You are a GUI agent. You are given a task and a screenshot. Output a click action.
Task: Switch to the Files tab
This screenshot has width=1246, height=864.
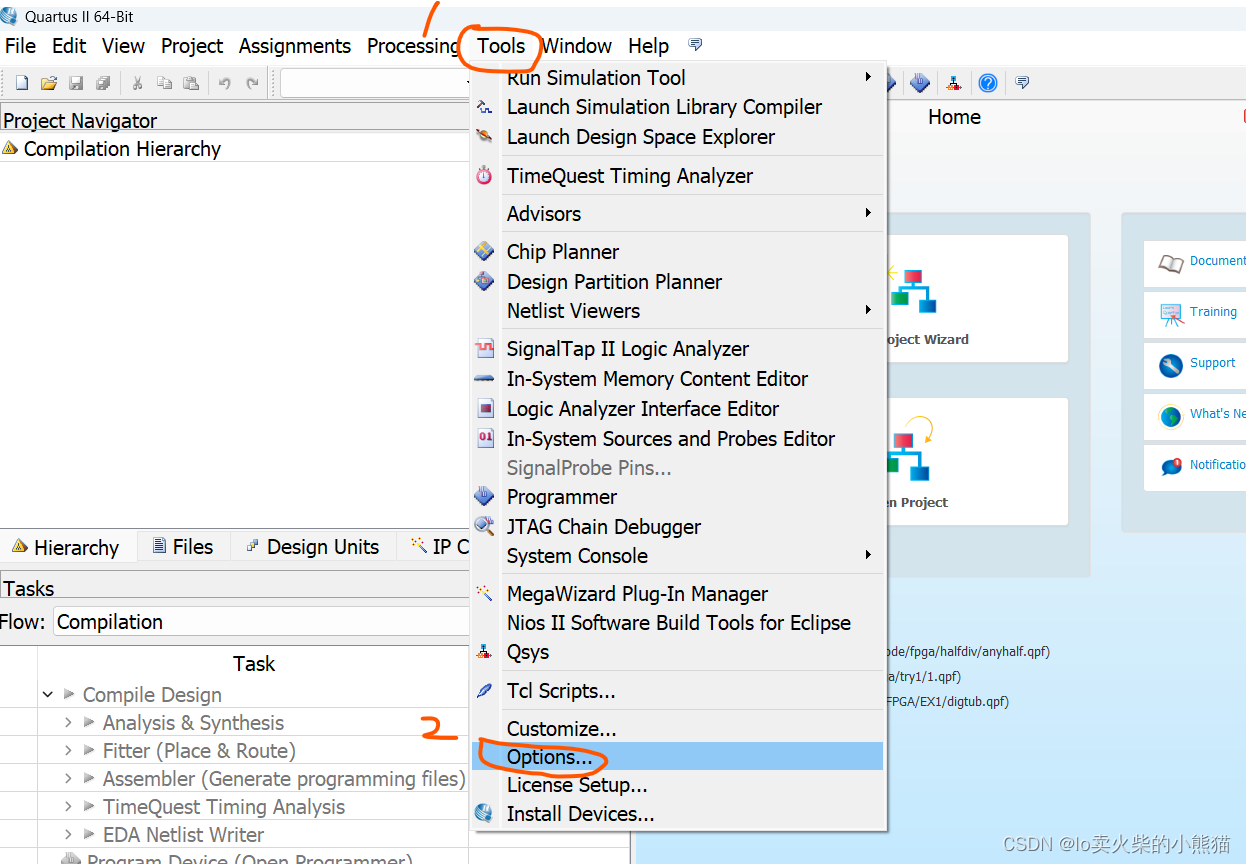[183, 547]
